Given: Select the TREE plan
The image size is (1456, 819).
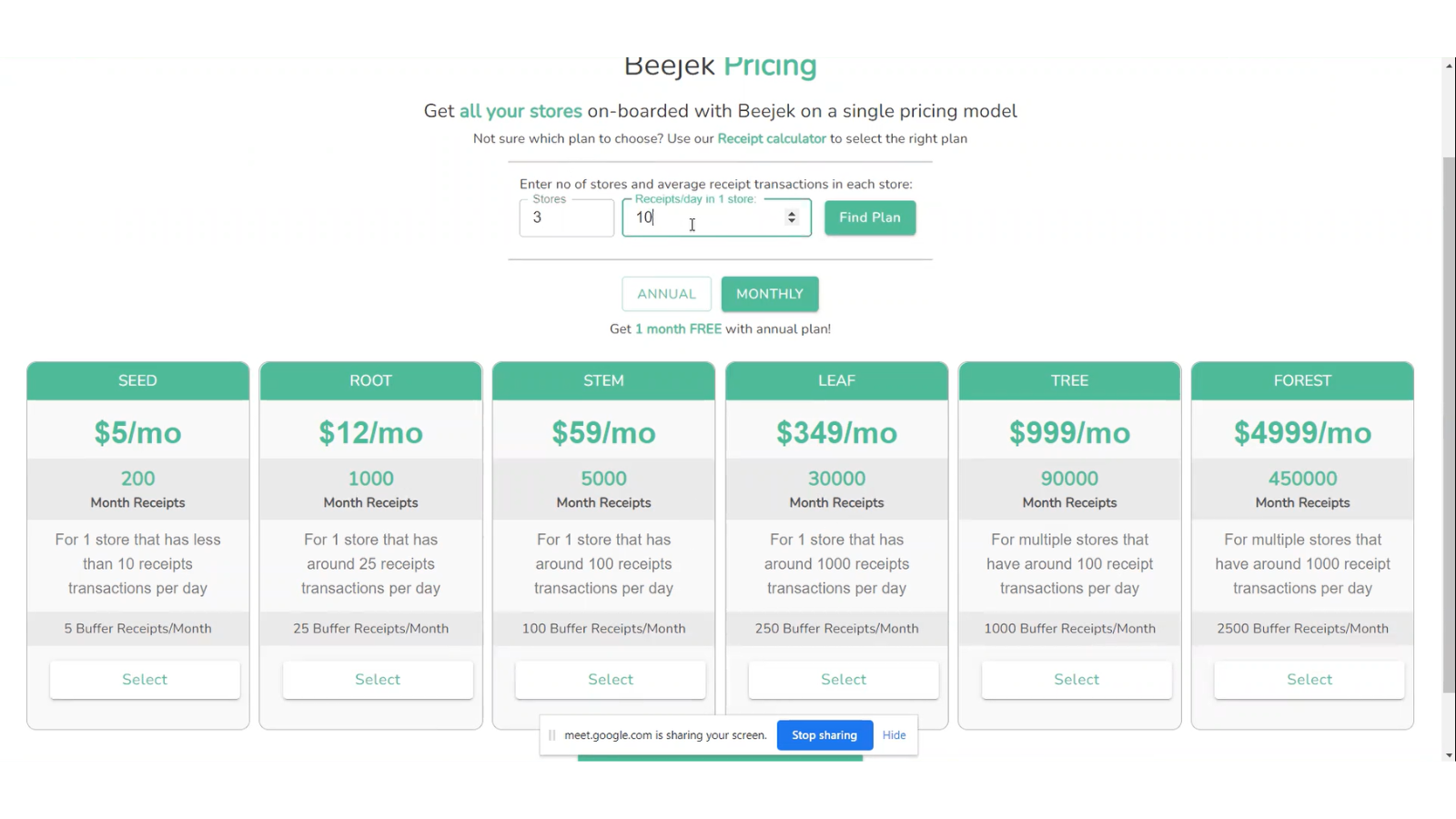Looking at the screenshot, I should click(1076, 679).
